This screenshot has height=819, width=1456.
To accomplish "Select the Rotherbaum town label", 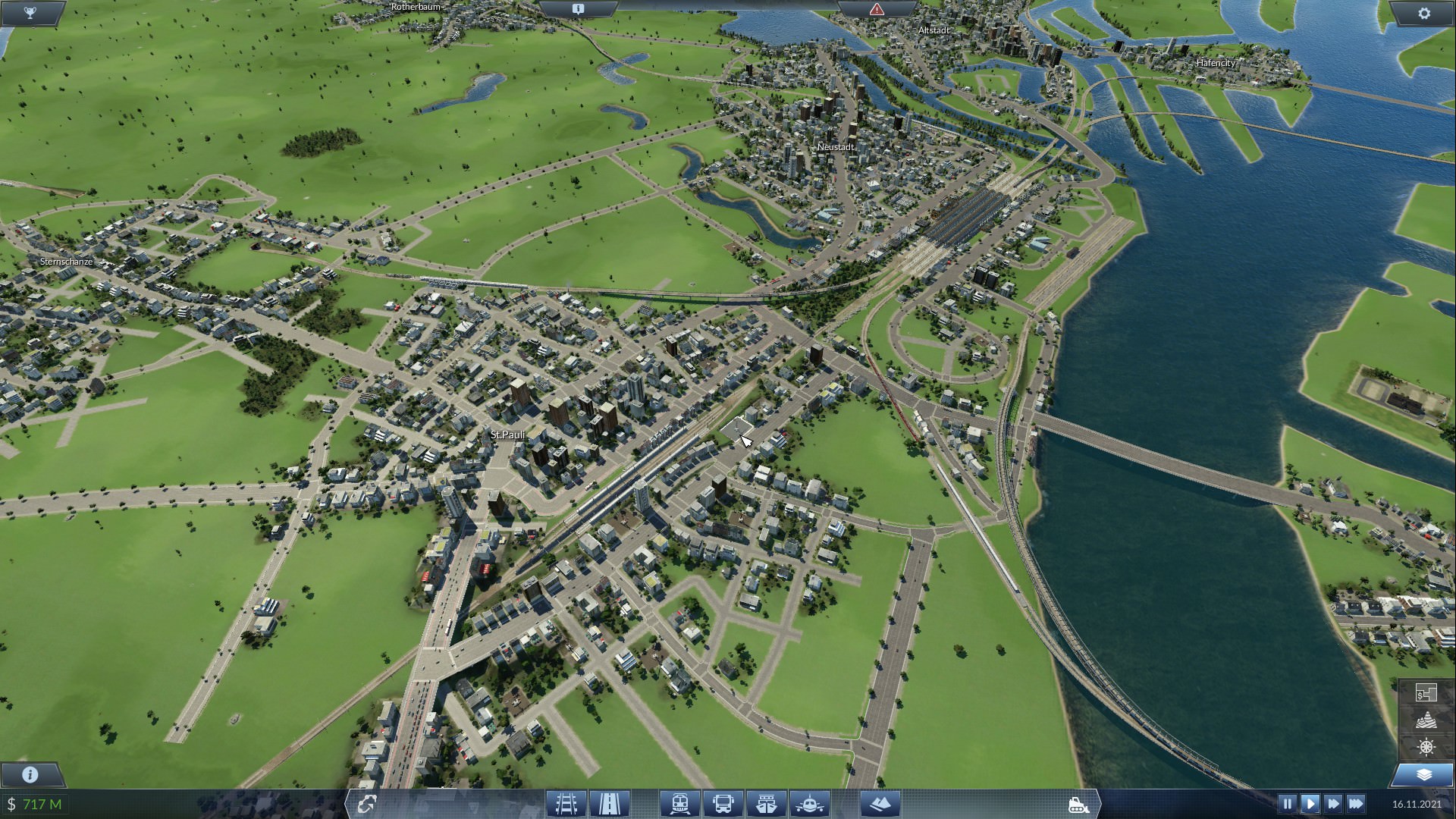I will click(x=416, y=7).
